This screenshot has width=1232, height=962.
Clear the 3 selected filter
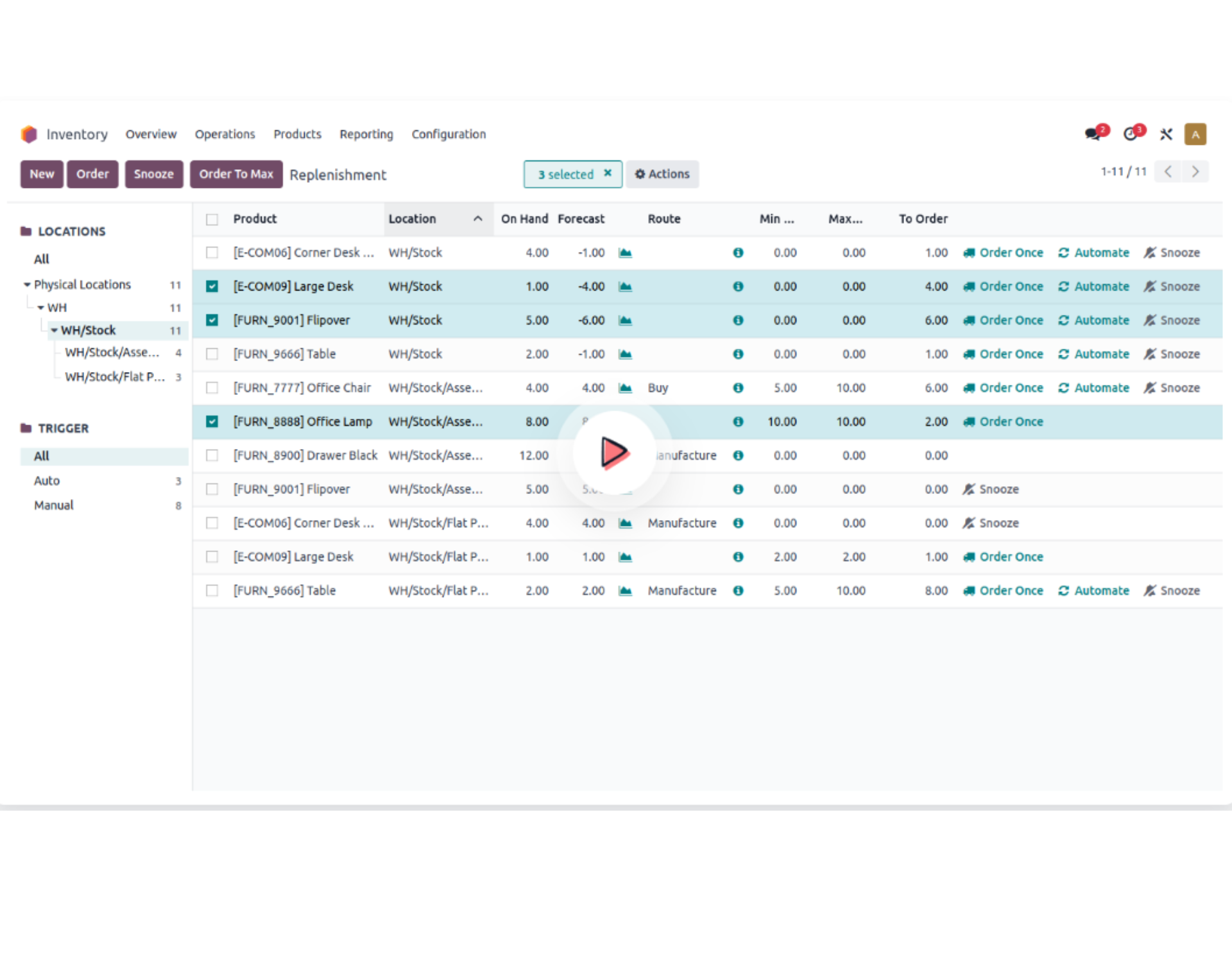[608, 174]
